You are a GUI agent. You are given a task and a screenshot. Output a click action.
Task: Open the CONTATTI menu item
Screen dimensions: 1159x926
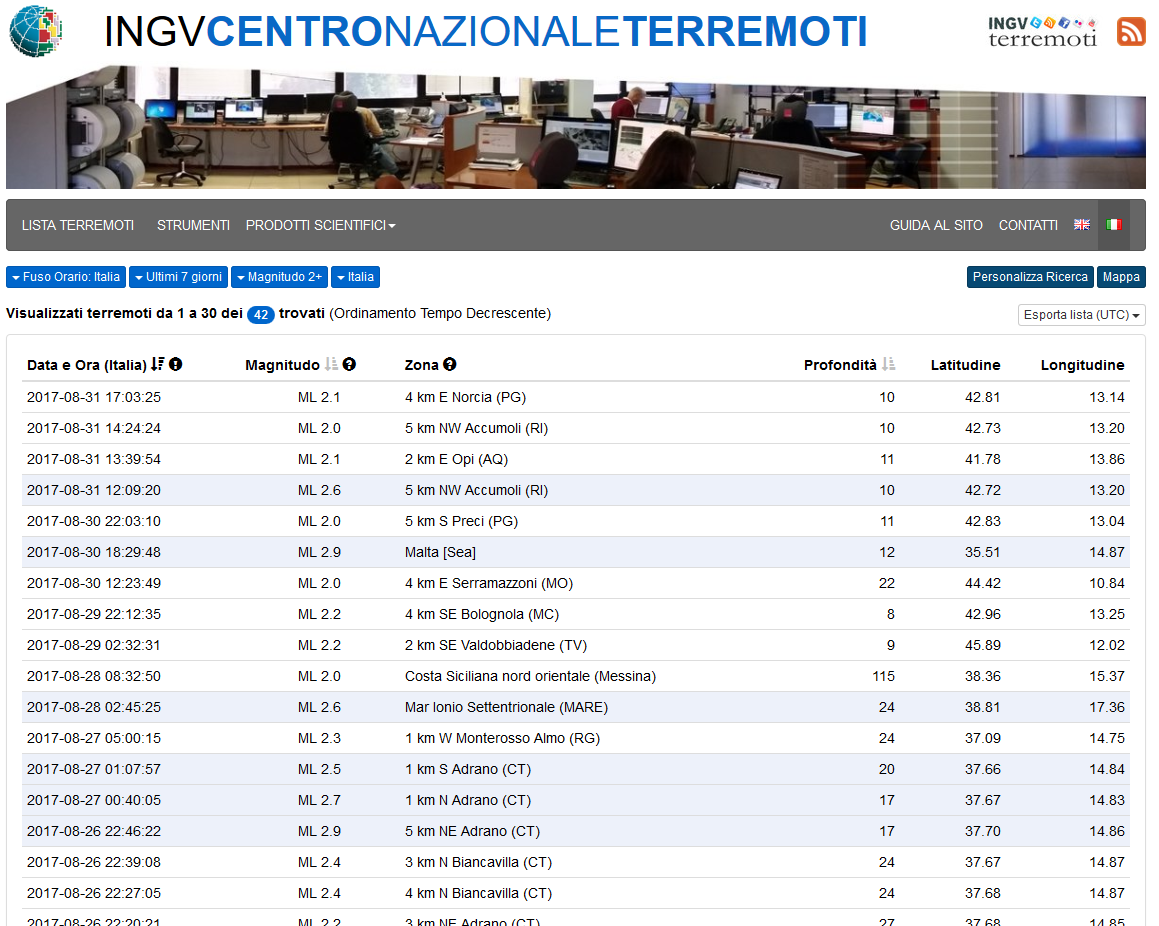[x=1028, y=225]
